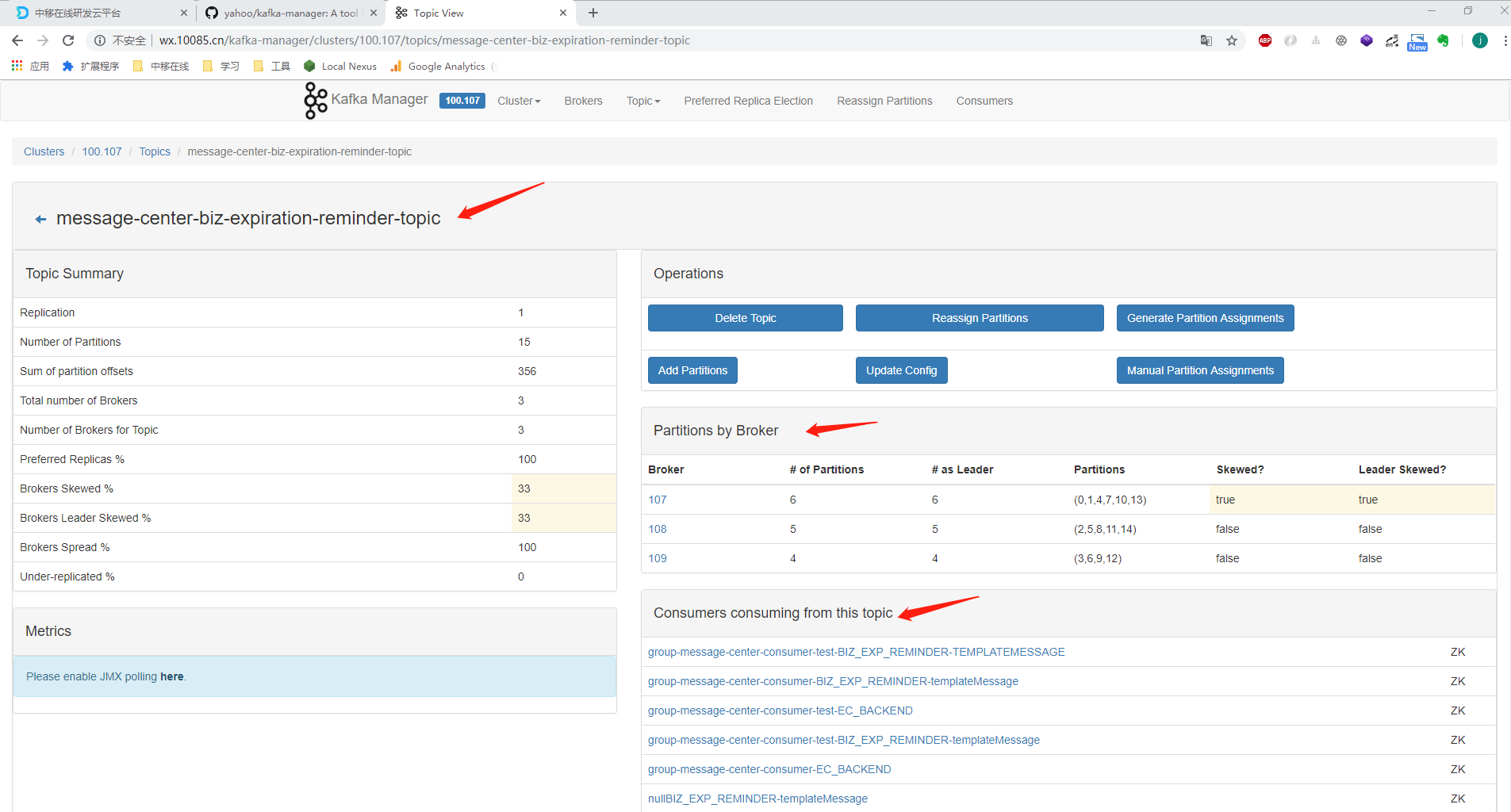
Task: Click Manual Partition Assignments button
Action: tap(1200, 370)
